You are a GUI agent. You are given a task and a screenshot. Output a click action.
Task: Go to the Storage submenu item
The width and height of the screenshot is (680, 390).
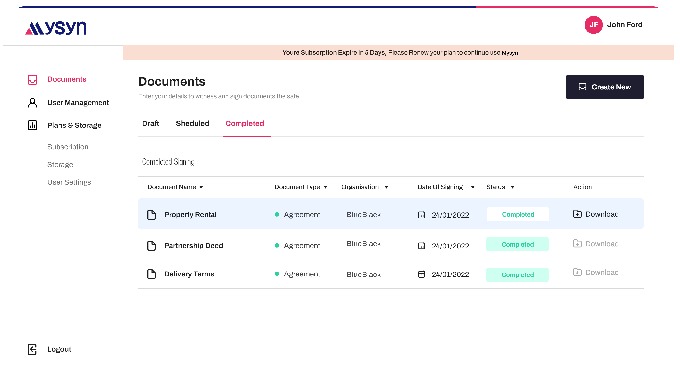[x=60, y=164]
